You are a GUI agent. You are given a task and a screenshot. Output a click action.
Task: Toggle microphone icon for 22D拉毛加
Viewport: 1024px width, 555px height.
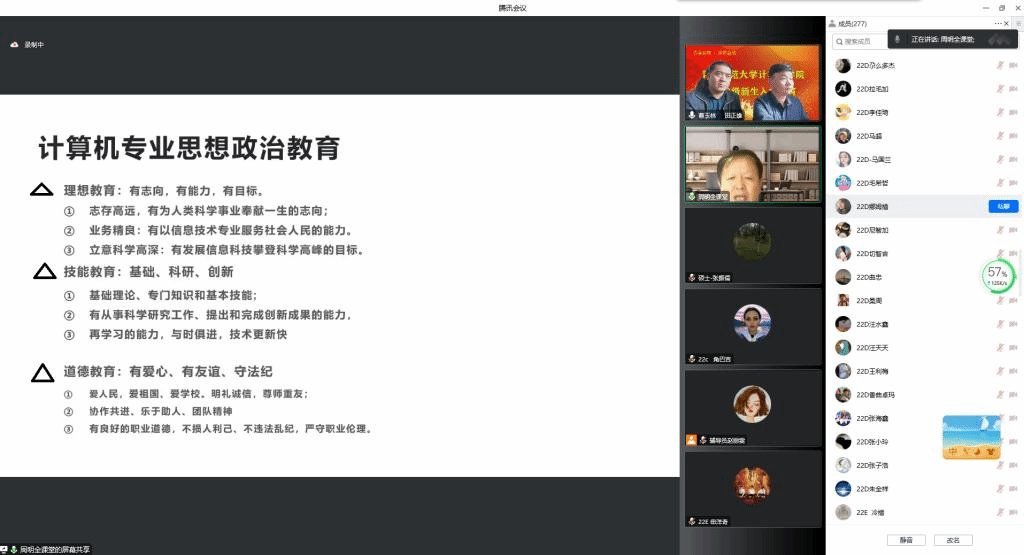(999, 89)
